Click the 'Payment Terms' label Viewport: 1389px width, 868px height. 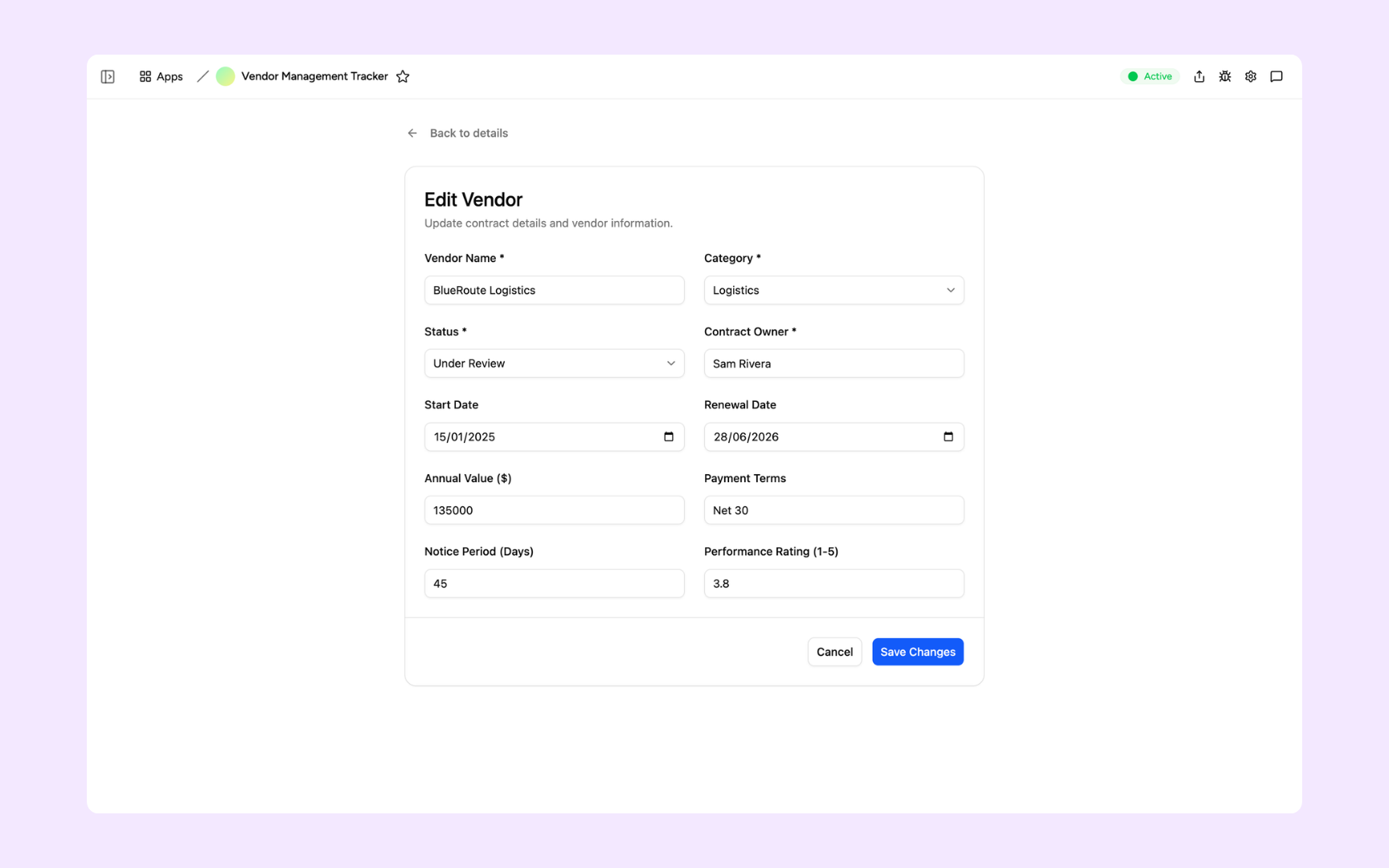tap(745, 478)
